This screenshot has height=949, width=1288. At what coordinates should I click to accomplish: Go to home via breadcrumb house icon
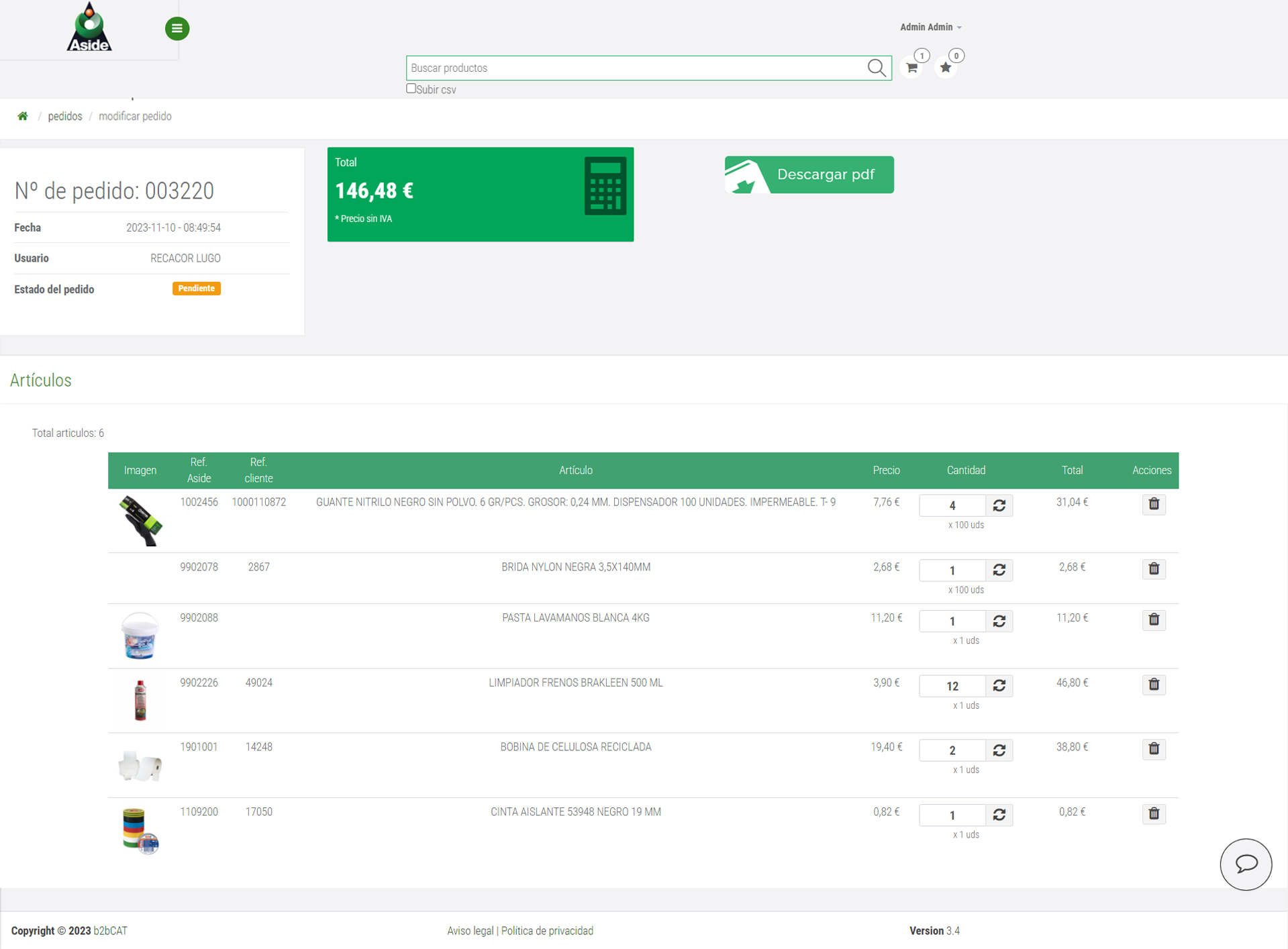coord(23,116)
